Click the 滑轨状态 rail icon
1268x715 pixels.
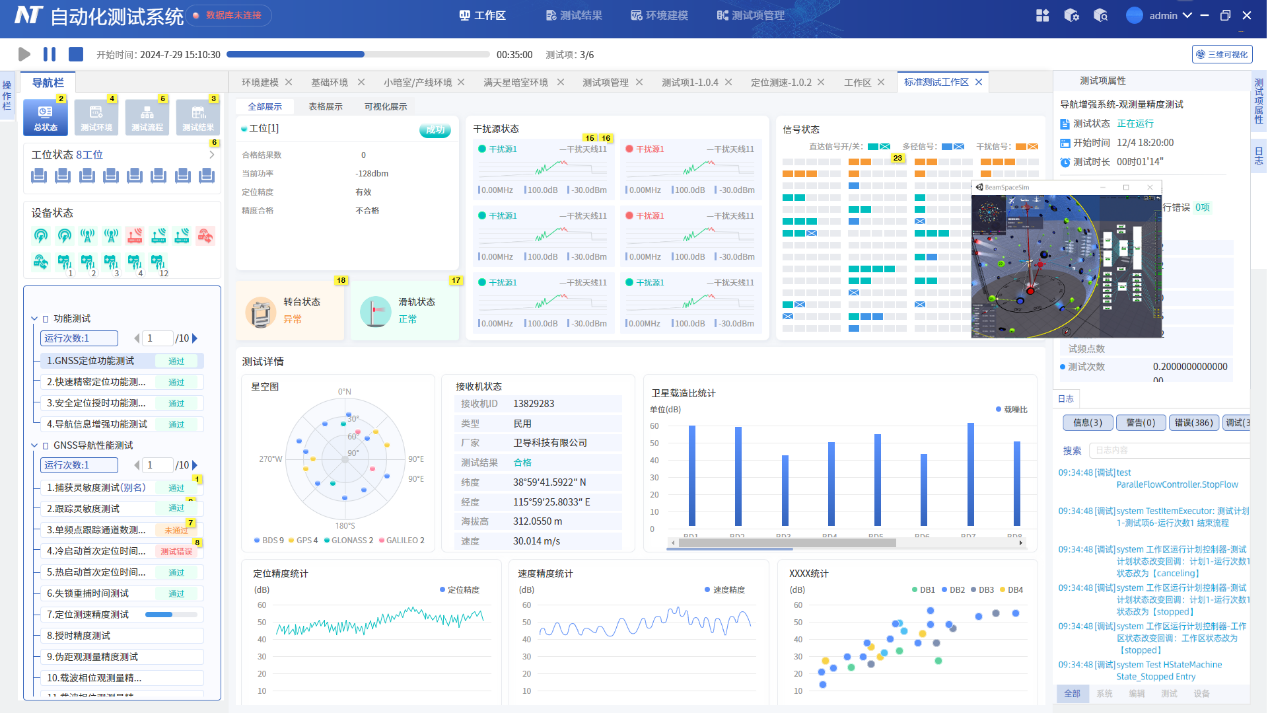(375, 311)
